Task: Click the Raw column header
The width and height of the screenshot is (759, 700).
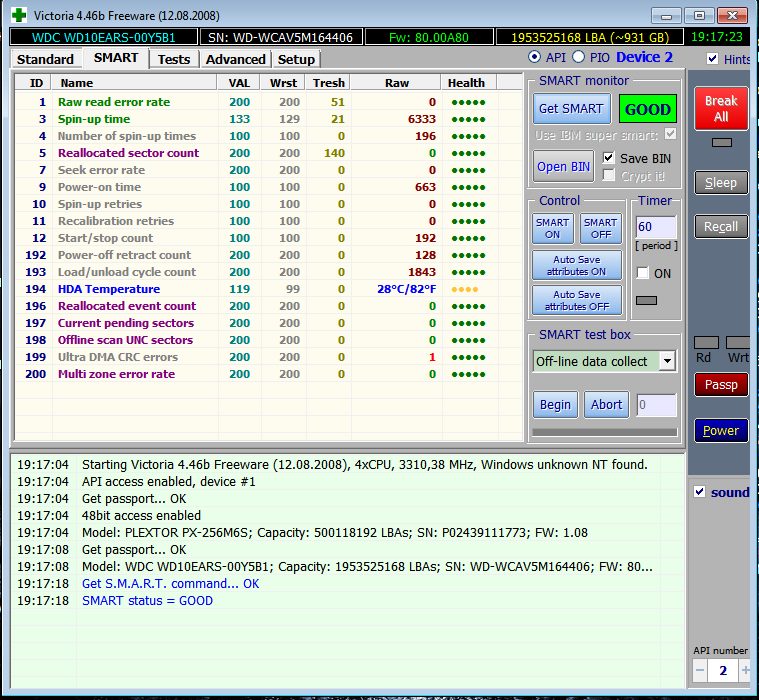Action: (396, 83)
